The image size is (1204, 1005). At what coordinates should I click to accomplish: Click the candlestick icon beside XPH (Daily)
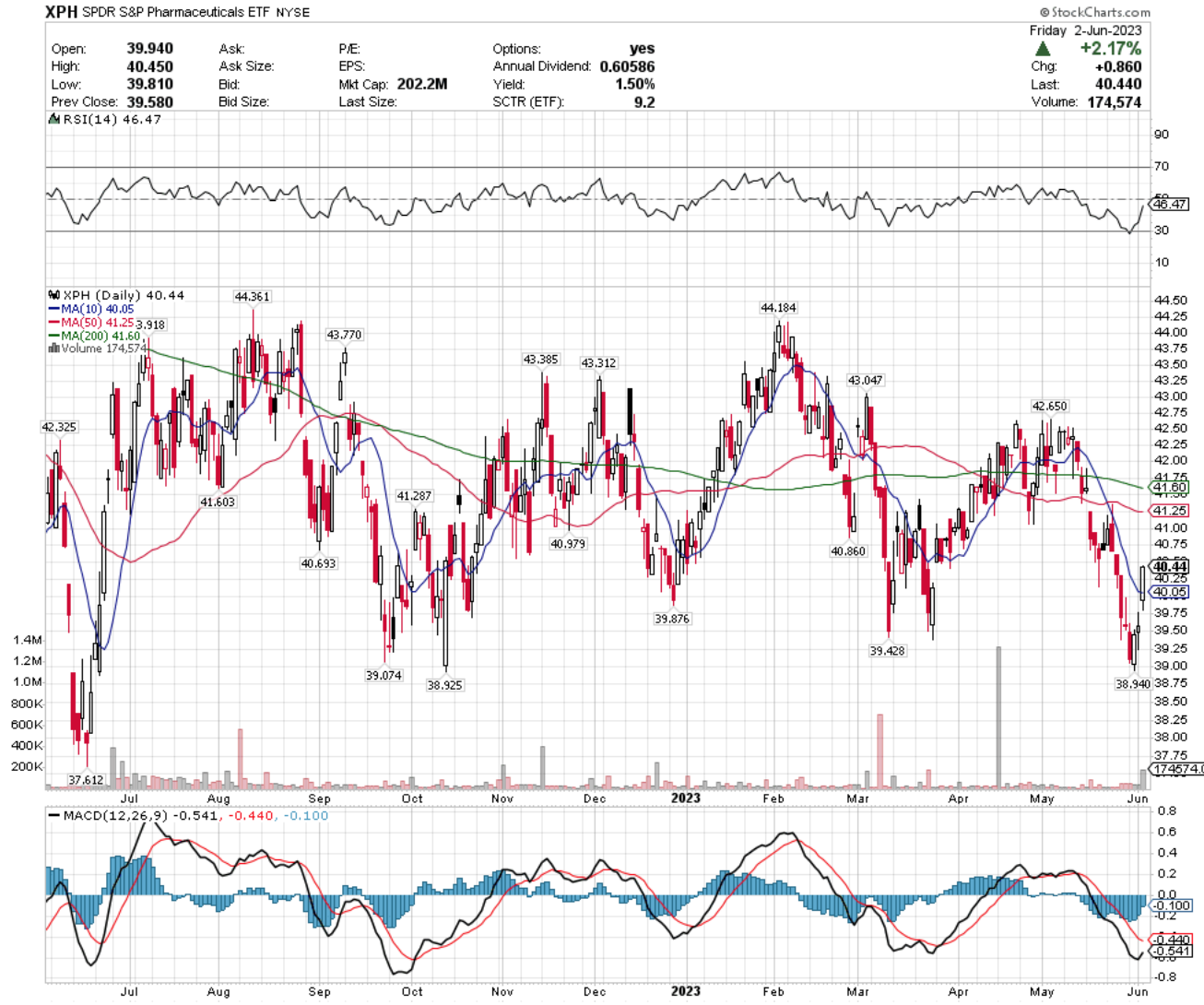point(53,295)
